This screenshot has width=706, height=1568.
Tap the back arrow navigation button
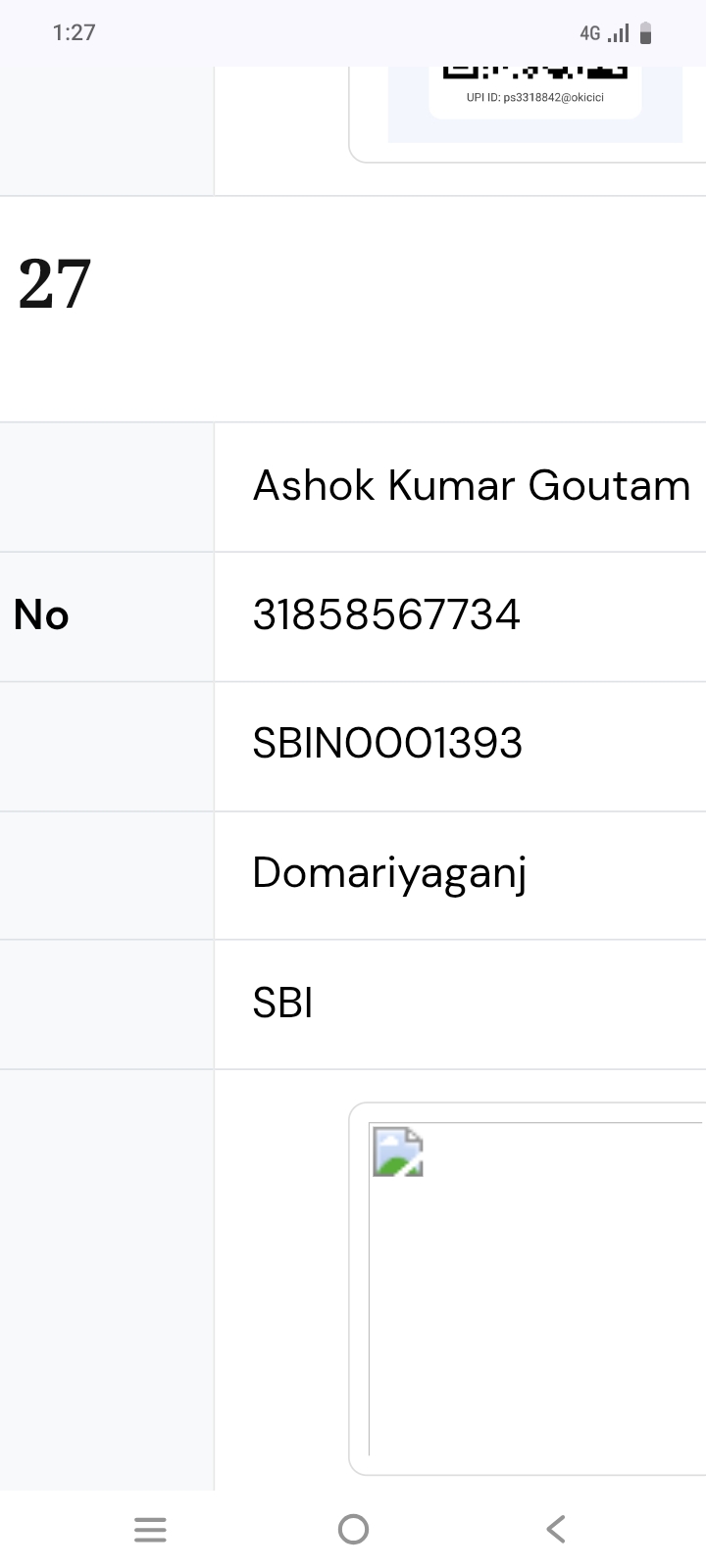tap(556, 1529)
